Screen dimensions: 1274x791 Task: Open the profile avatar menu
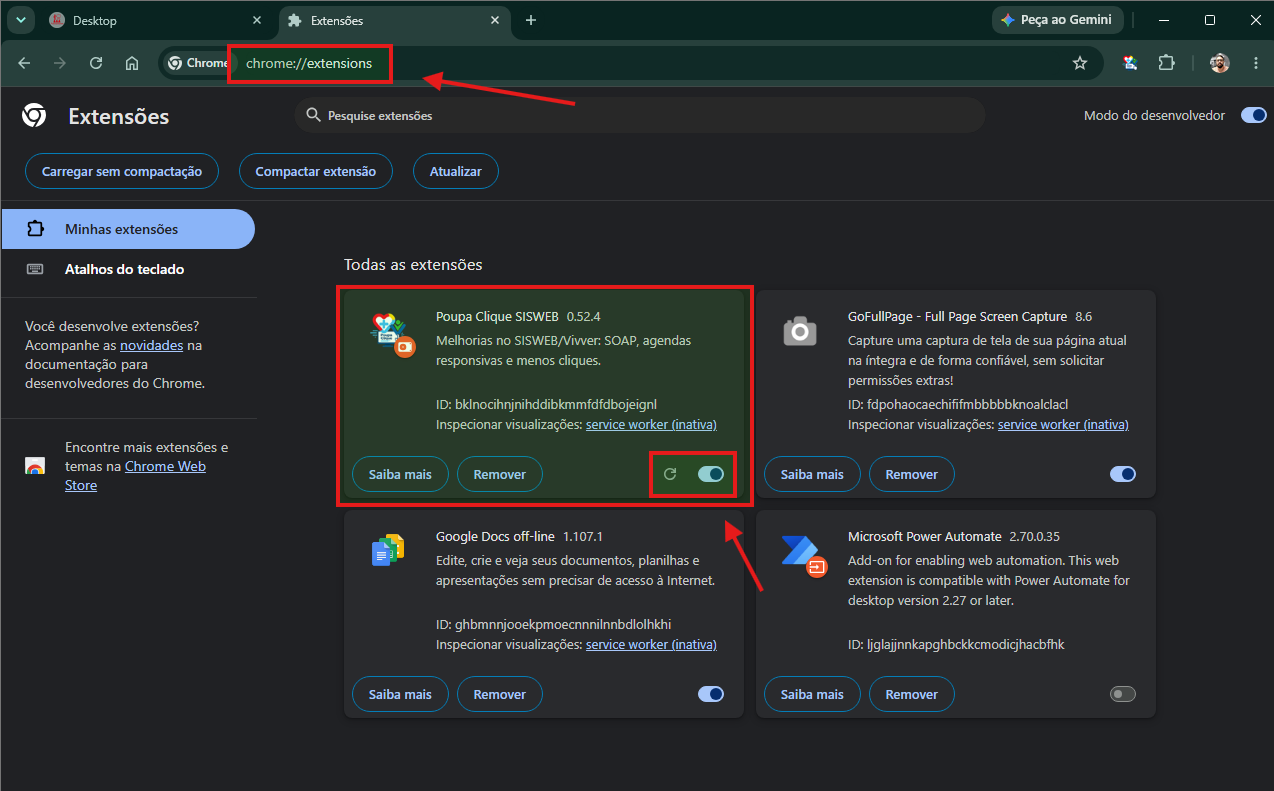tap(1219, 63)
